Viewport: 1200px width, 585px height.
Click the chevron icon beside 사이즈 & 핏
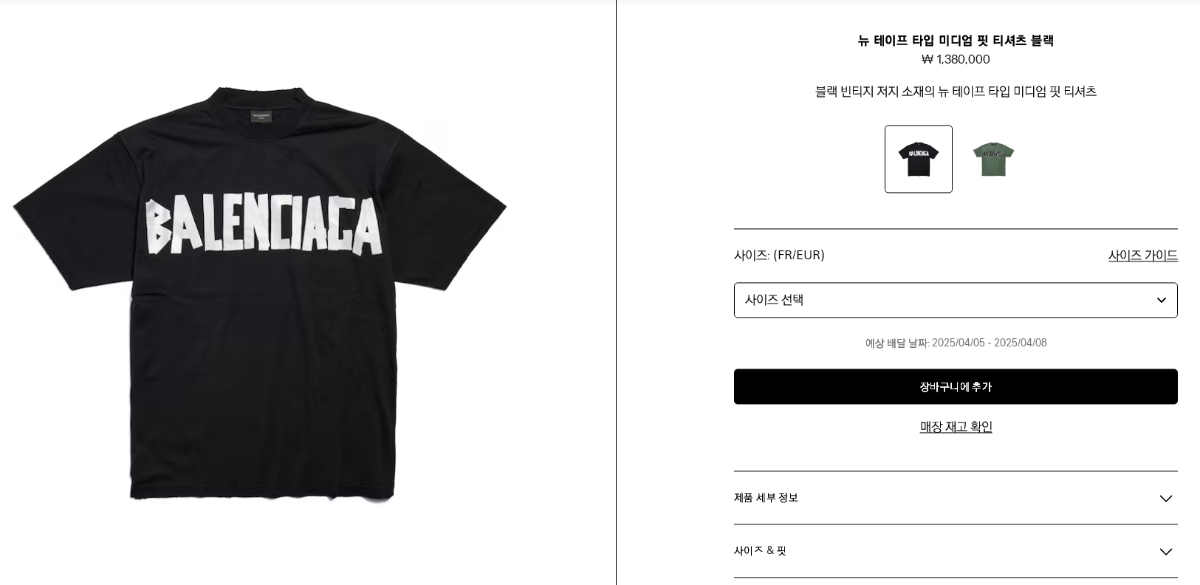coord(1165,551)
